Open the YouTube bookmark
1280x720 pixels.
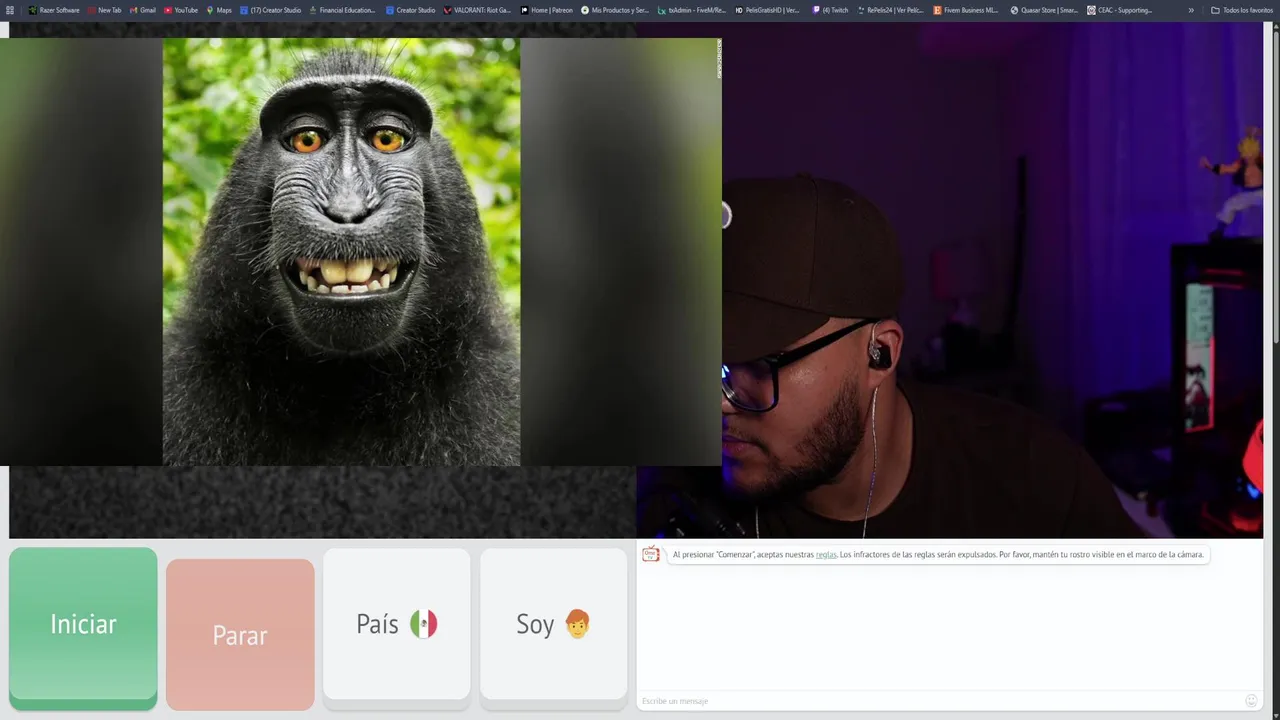point(181,10)
